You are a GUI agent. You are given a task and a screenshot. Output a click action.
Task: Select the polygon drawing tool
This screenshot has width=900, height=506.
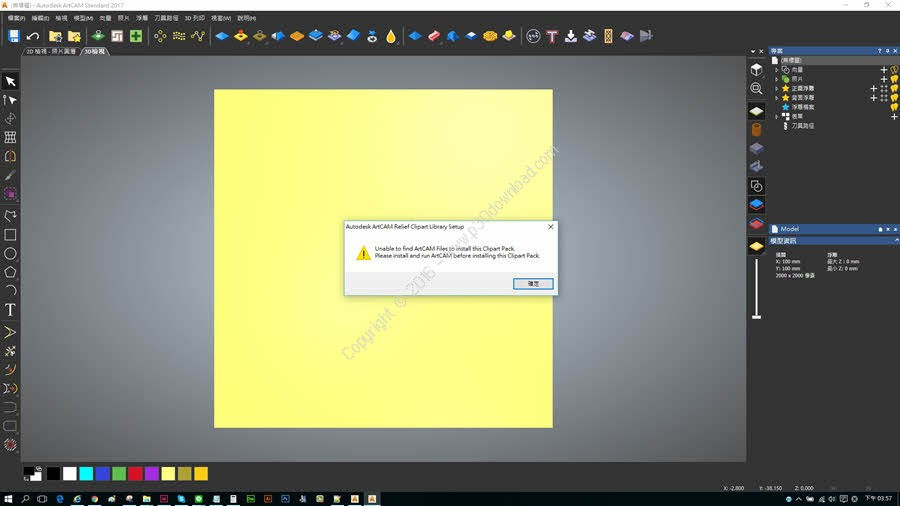10,272
